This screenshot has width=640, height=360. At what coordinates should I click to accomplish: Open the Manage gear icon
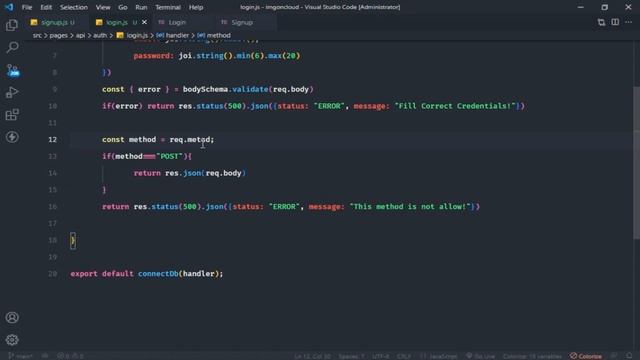point(12,340)
